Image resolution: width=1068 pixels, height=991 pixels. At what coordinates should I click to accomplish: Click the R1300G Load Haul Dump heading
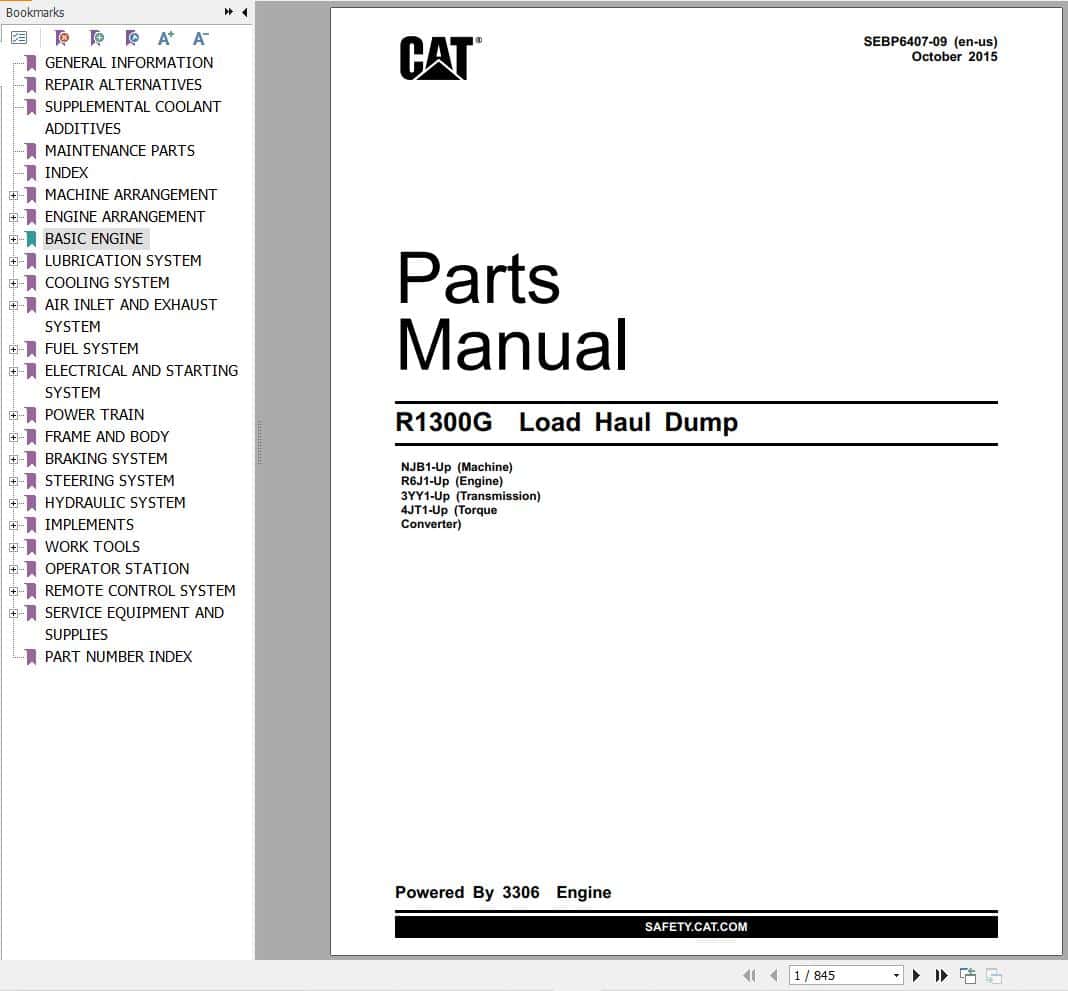tap(567, 422)
